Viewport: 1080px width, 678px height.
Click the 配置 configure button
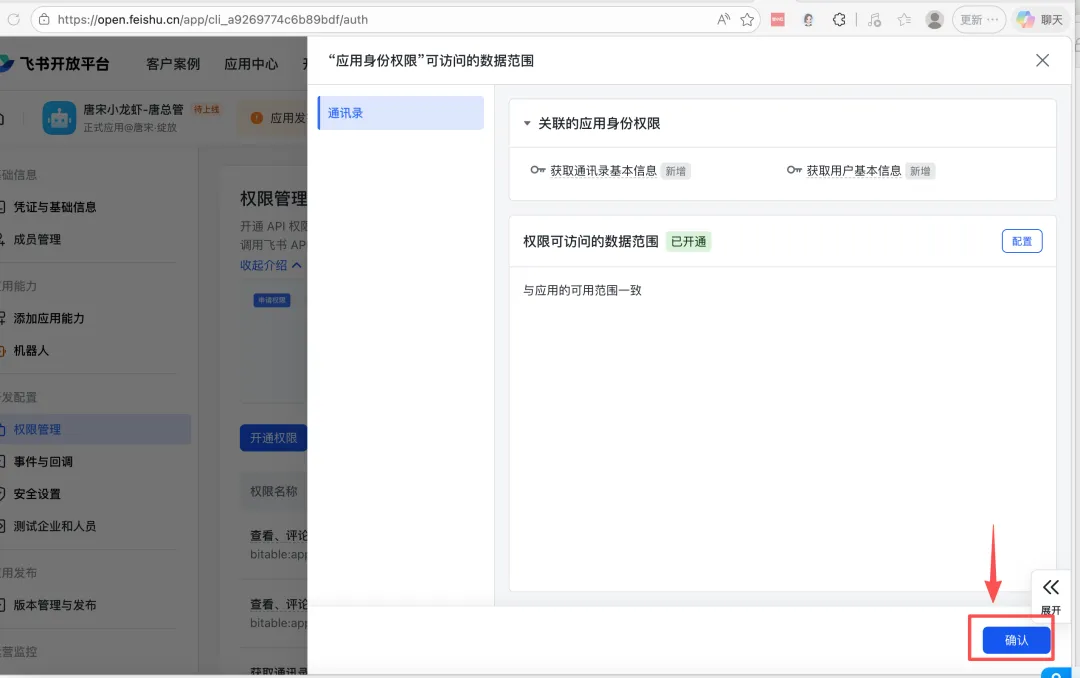(x=1022, y=241)
